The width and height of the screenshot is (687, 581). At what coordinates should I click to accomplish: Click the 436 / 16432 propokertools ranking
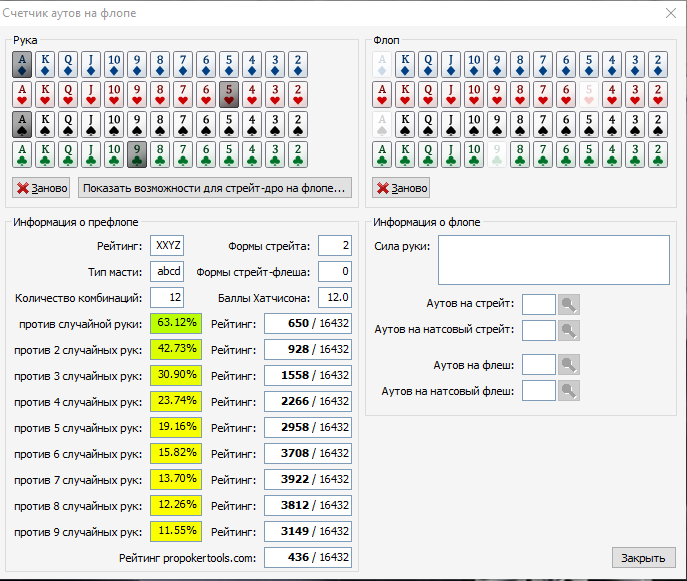click(x=308, y=557)
